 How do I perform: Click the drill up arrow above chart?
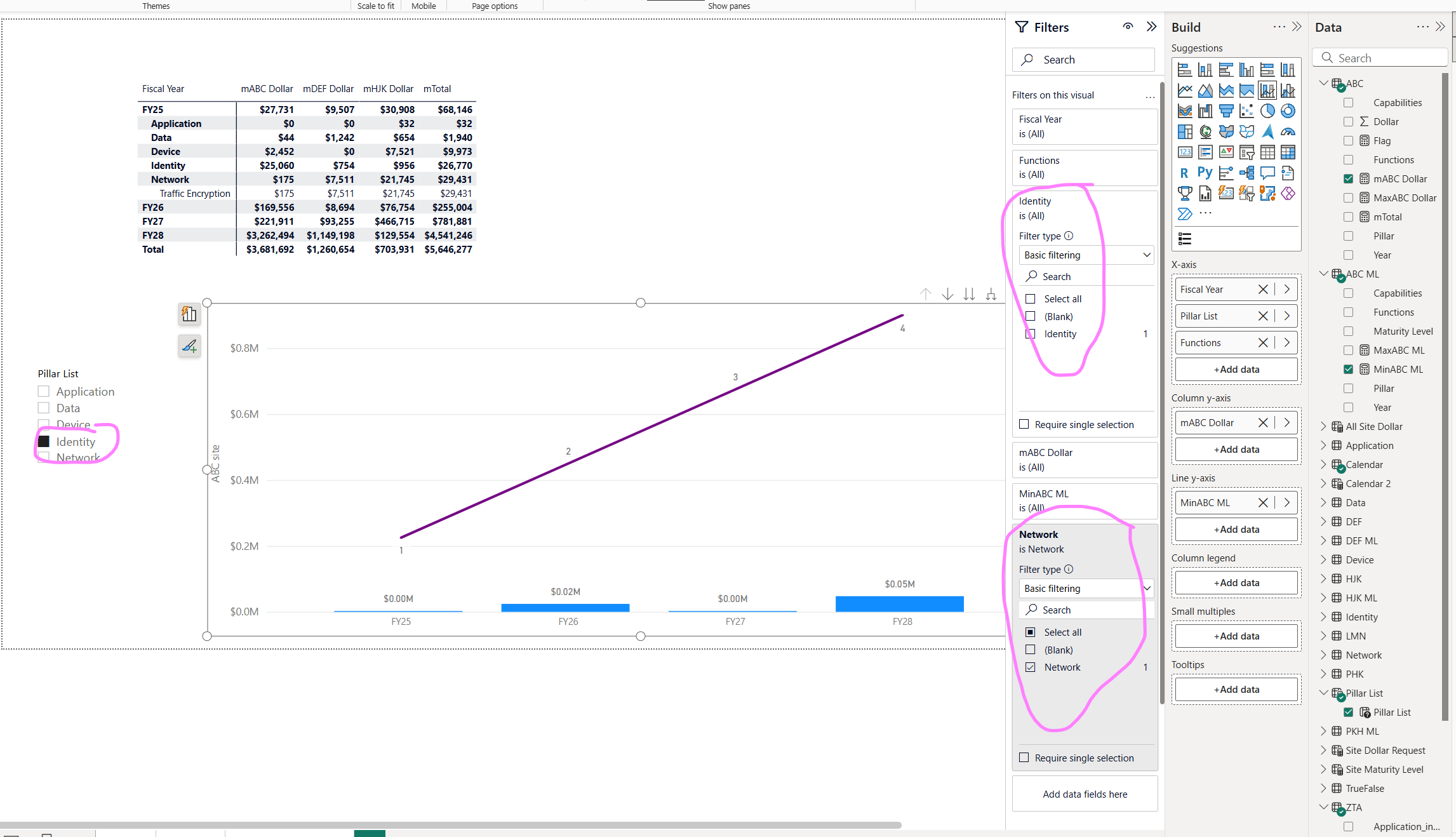pyautogui.click(x=926, y=294)
